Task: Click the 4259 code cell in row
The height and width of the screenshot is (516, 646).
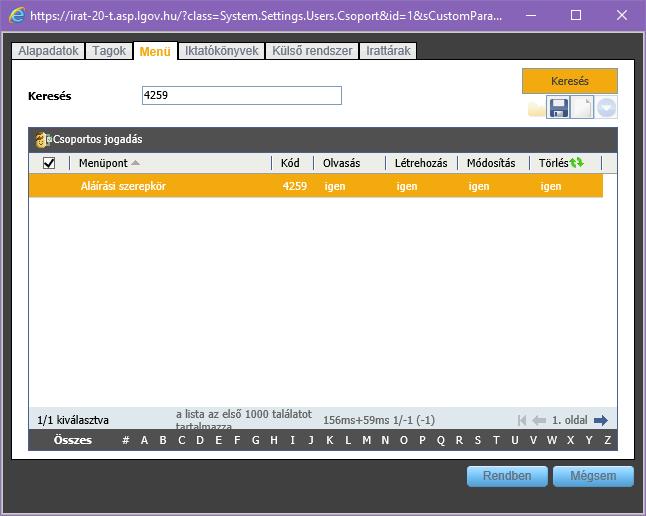Action: (x=295, y=186)
